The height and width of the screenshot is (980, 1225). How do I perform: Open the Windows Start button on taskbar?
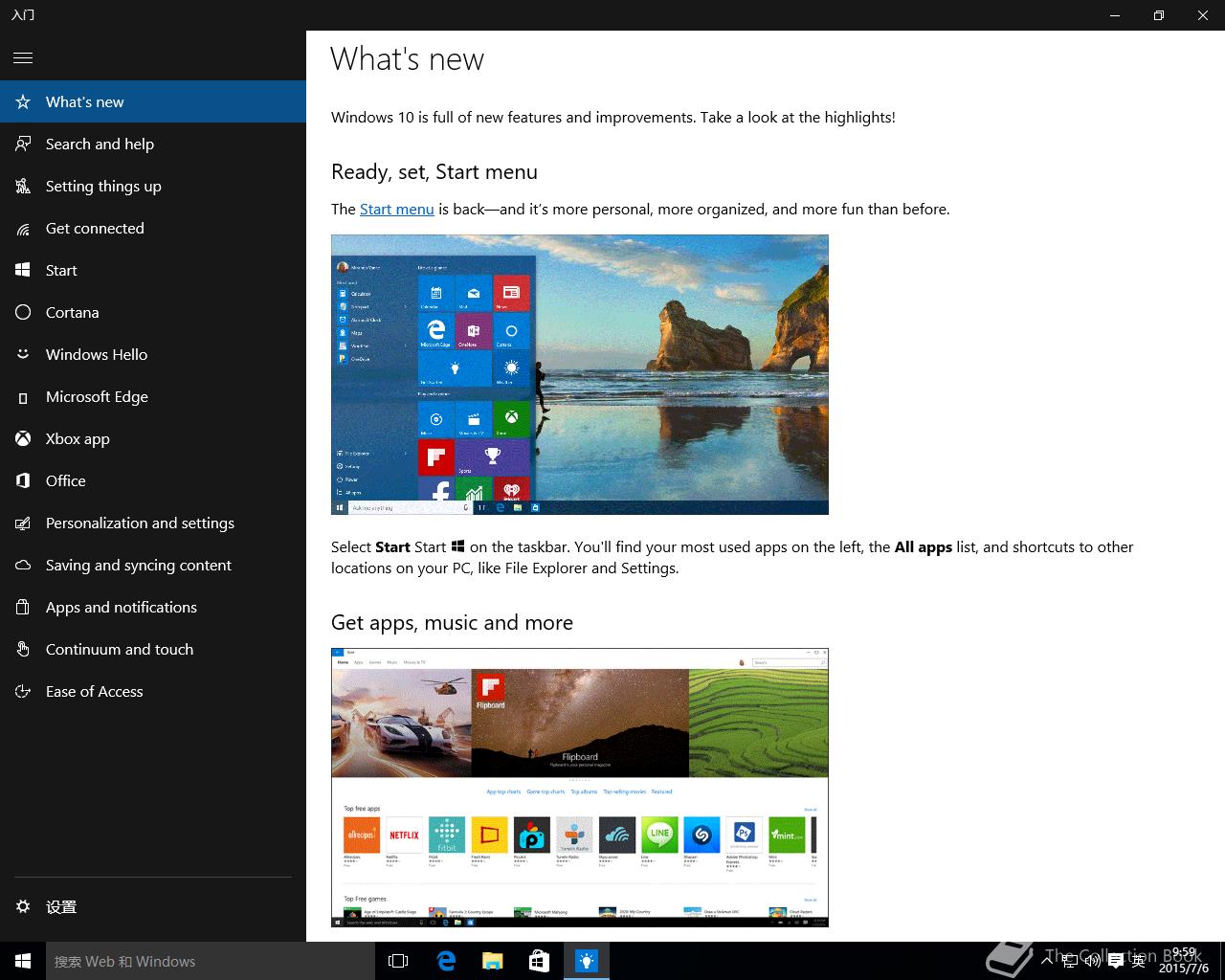pyautogui.click(x=23, y=961)
